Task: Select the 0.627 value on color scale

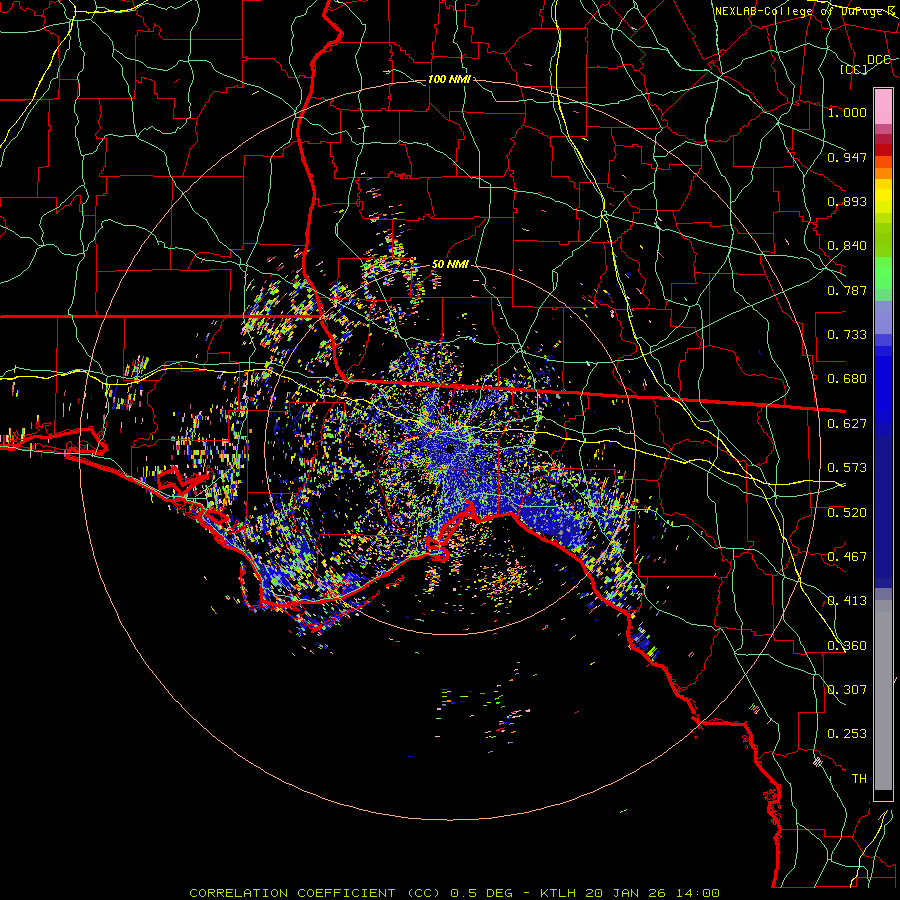Action: [847, 424]
